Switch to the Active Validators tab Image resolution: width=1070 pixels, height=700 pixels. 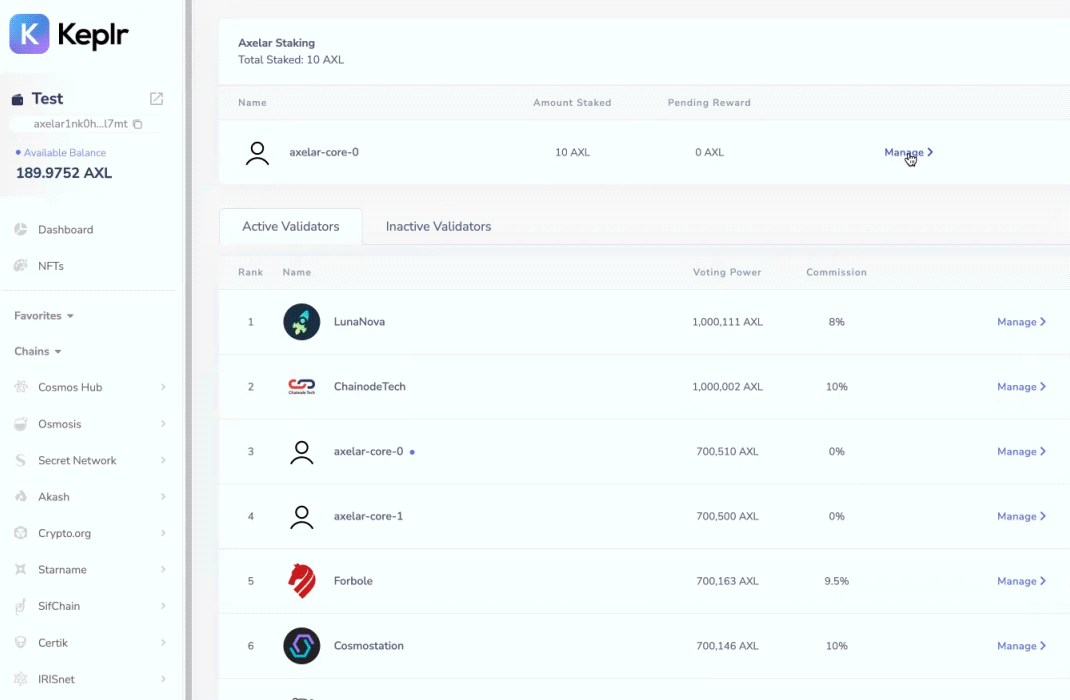click(x=291, y=227)
